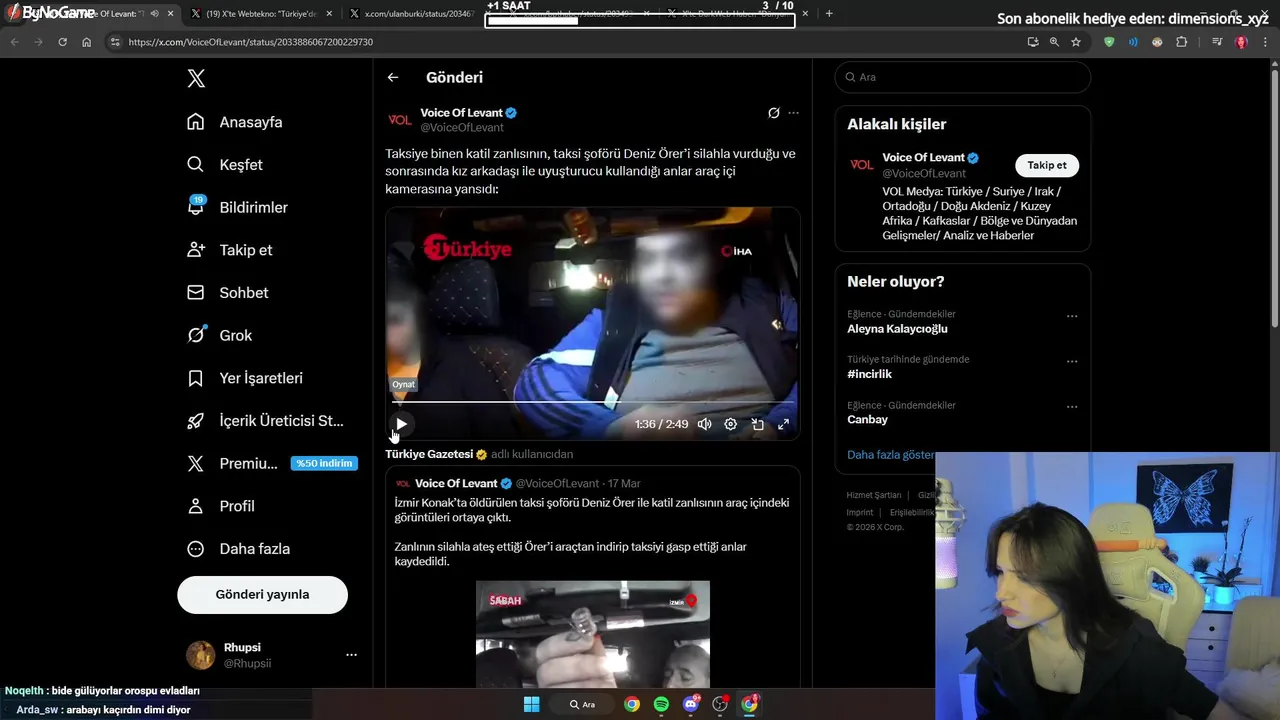Open more options for Canbay trend
Viewport: 1280px width, 720px height.
point(1072,407)
